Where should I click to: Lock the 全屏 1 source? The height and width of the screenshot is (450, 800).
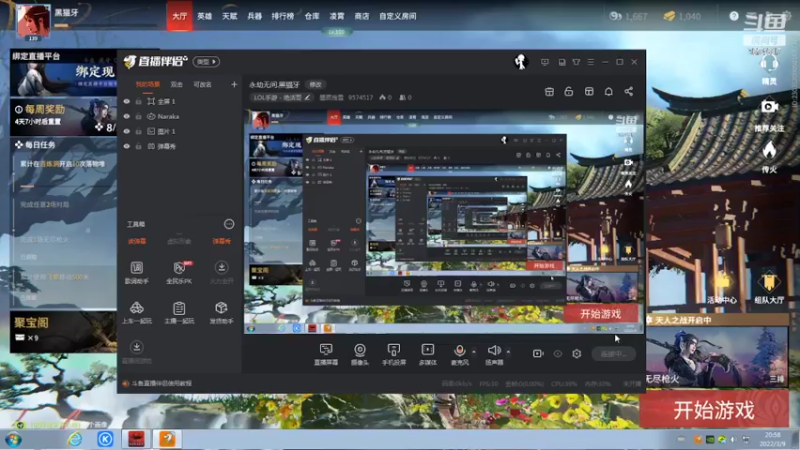(x=138, y=102)
